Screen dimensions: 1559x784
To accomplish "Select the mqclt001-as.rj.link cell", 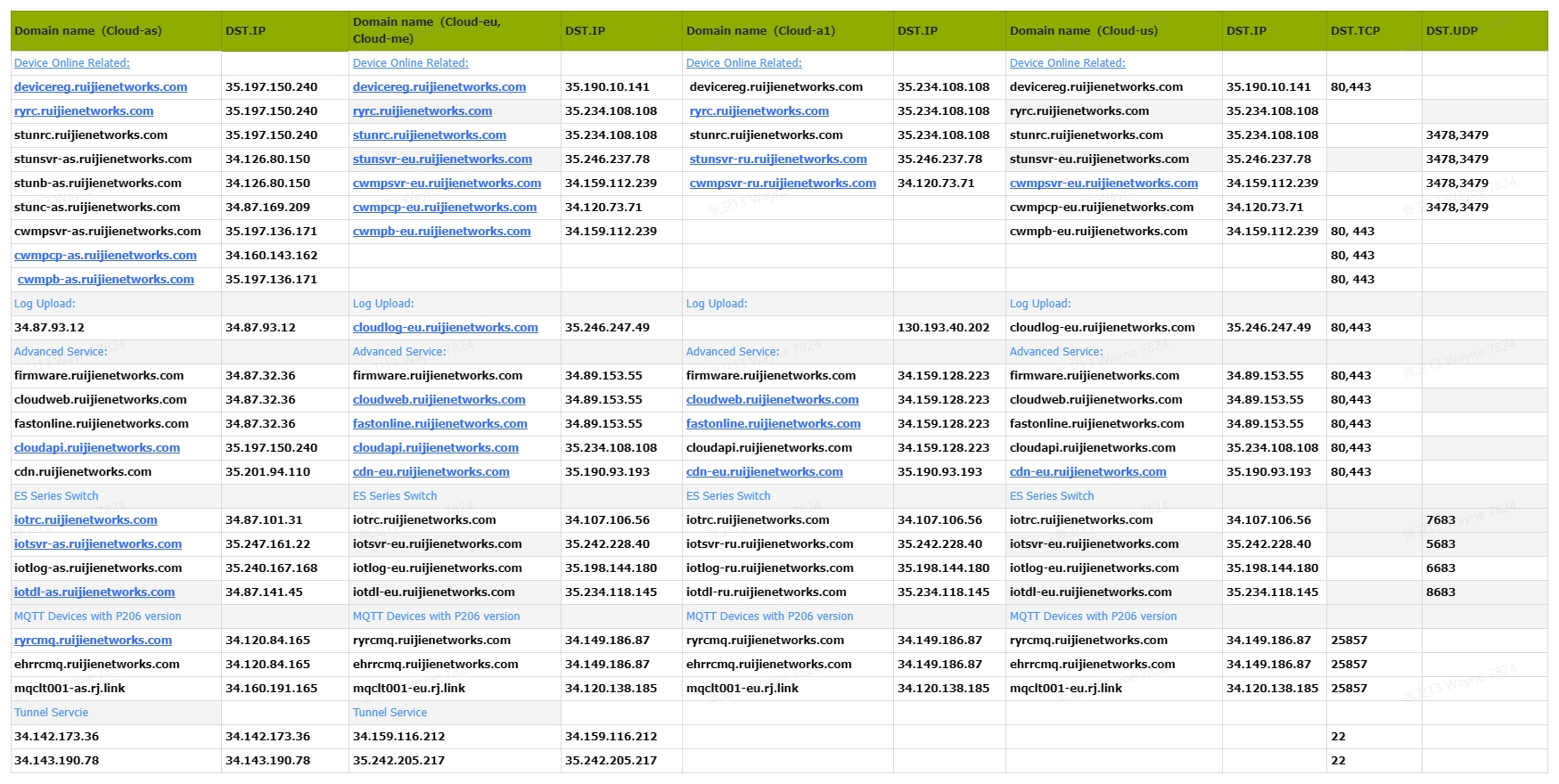I will click(116, 689).
